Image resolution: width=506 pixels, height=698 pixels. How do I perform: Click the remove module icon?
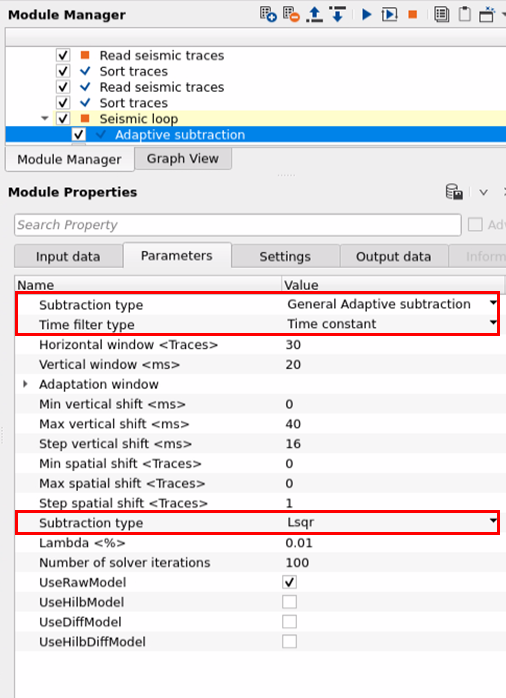tap(291, 14)
